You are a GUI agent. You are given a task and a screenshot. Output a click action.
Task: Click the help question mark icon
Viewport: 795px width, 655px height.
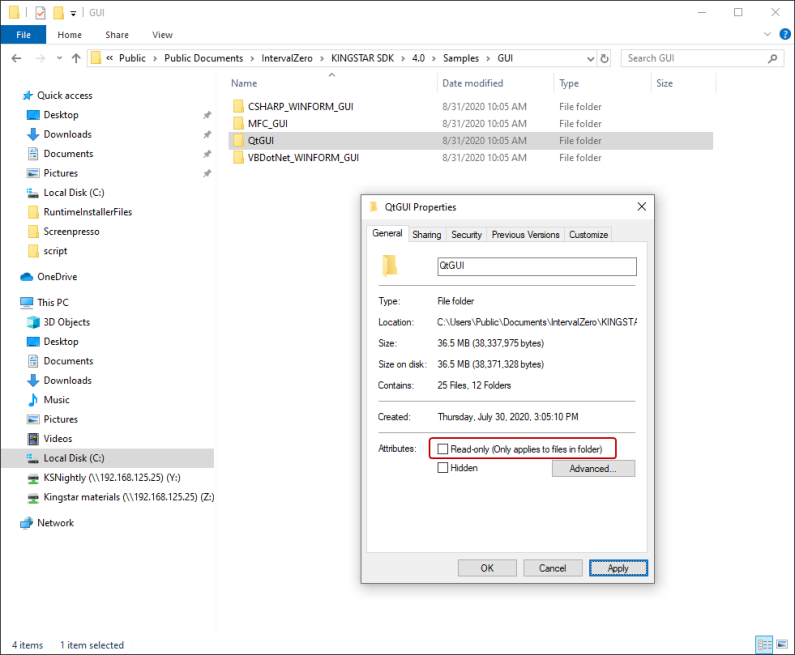(x=782, y=35)
